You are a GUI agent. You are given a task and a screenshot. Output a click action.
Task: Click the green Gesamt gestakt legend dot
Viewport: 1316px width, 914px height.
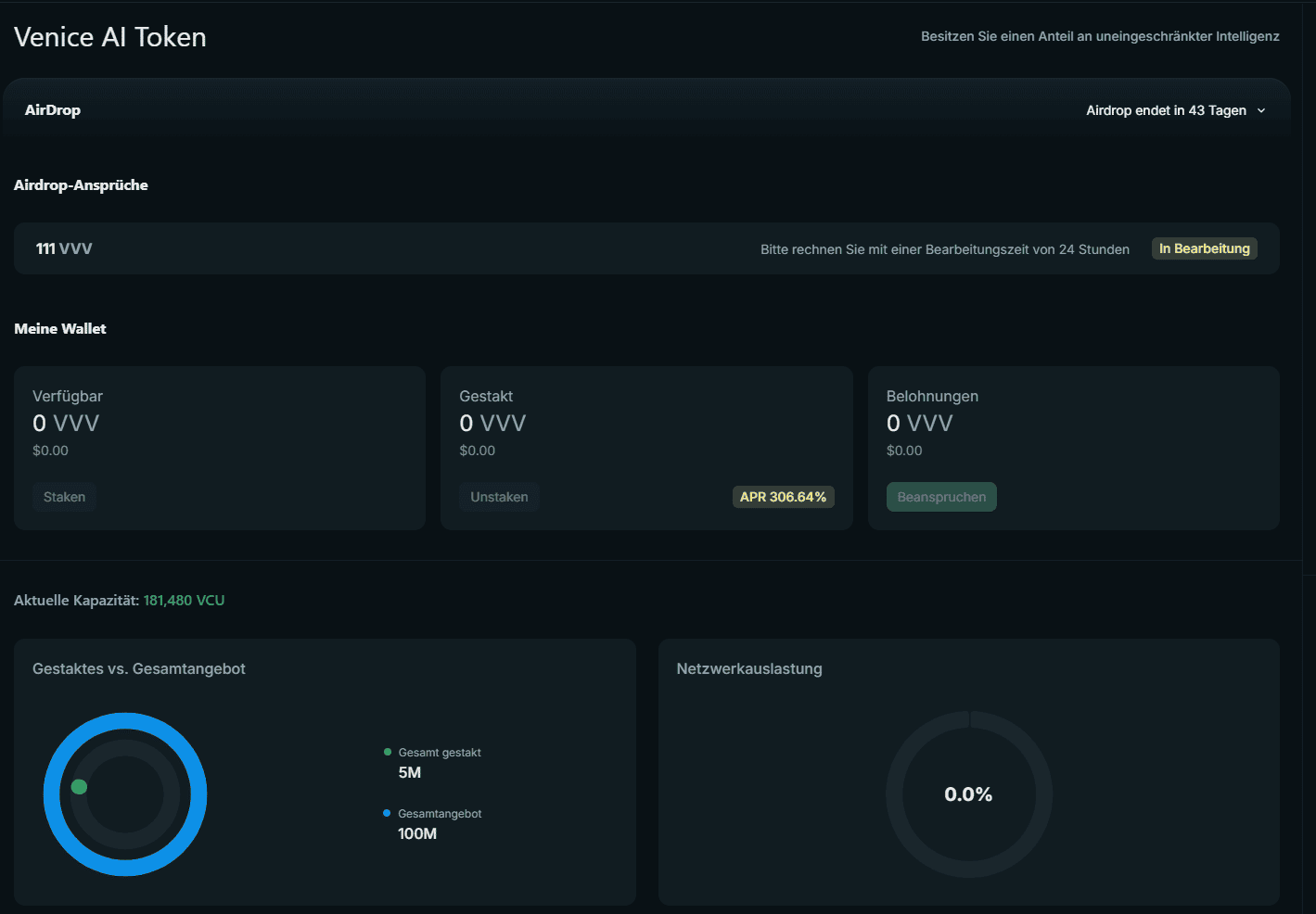pos(387,752)
